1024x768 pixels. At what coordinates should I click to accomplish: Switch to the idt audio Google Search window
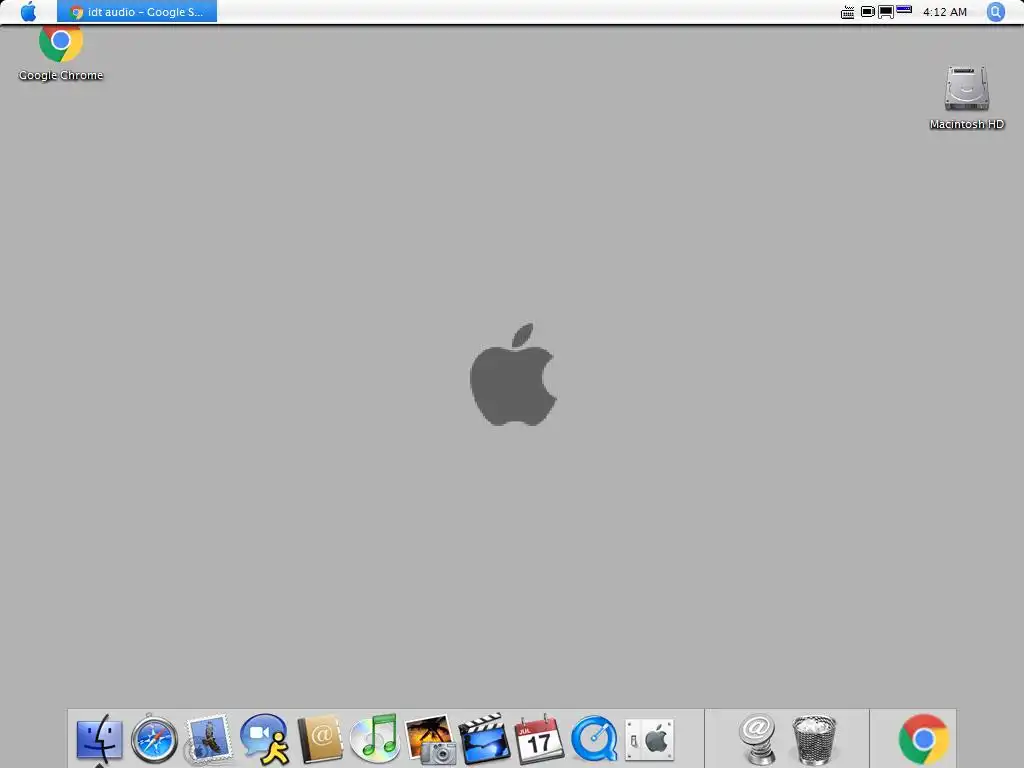(x=137, y=12)
